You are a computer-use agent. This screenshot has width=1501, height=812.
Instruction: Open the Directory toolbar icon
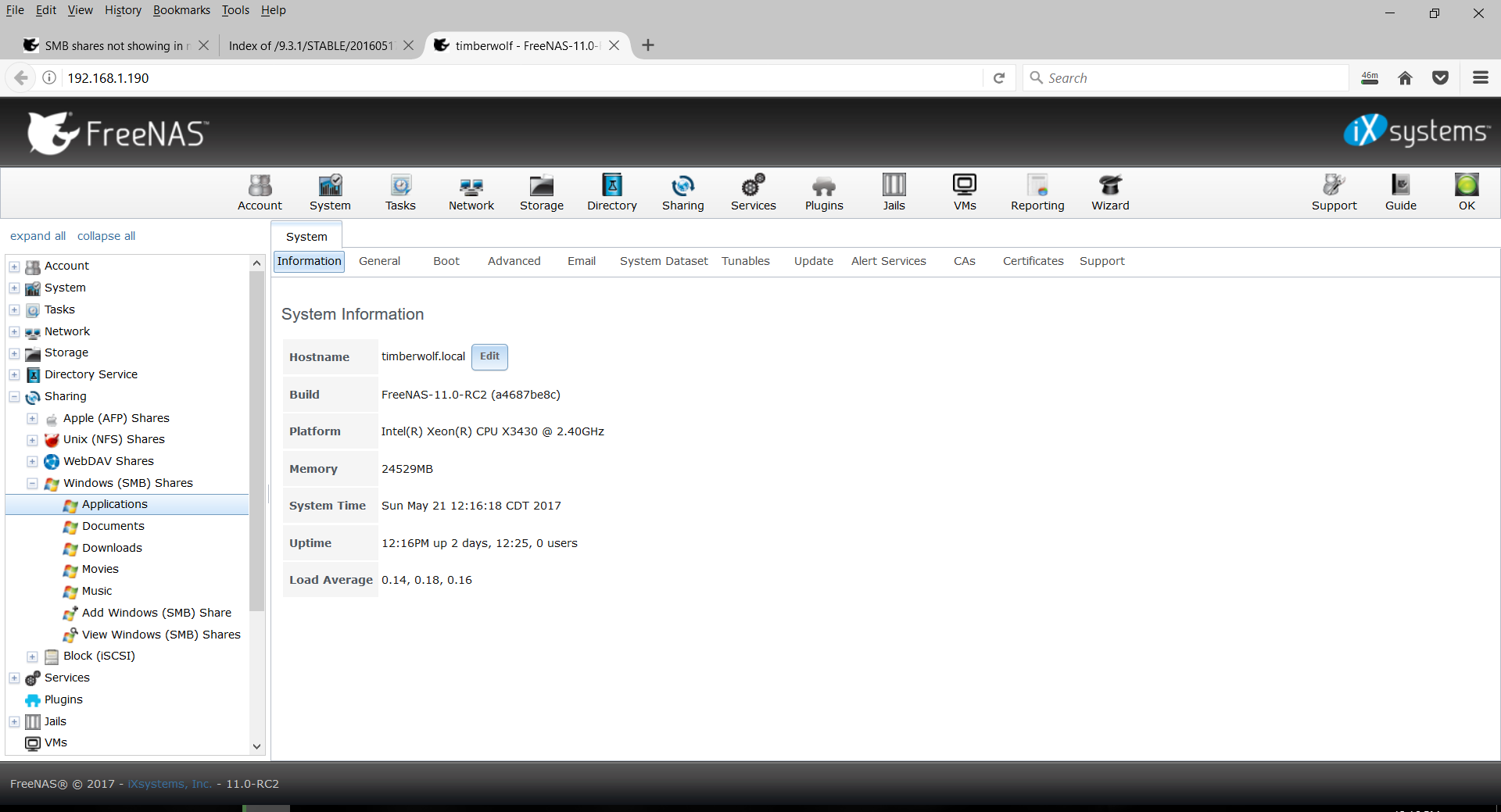click(612, 192)
